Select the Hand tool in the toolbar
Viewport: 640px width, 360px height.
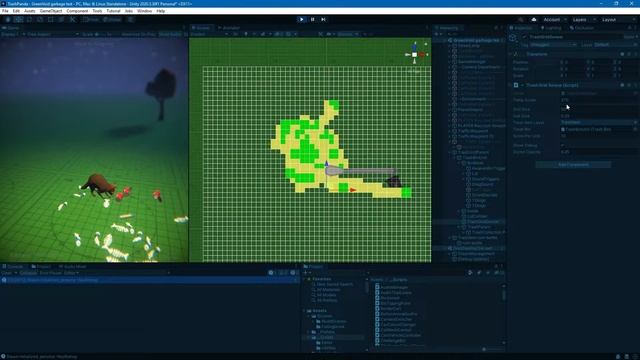click(x=8, y=19)
